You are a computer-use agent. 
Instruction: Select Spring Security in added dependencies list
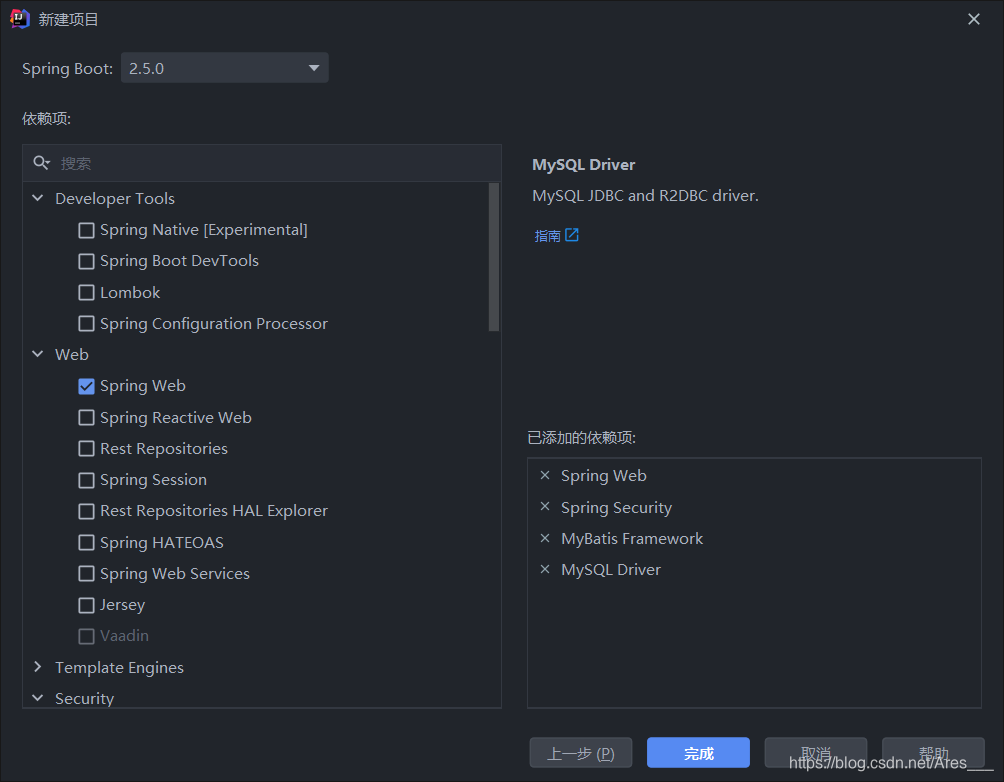point(617,507)
